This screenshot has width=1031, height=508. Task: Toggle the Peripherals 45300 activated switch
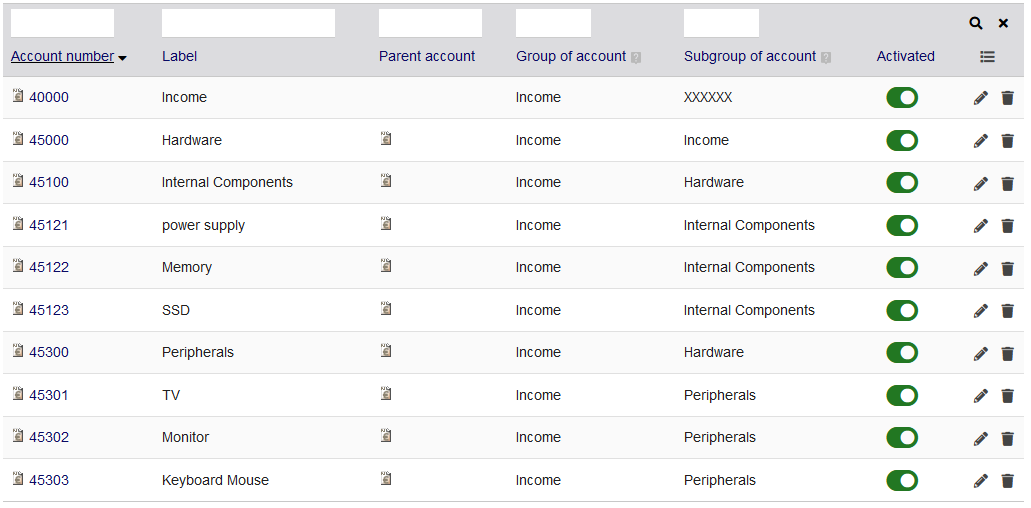point(901,353)
